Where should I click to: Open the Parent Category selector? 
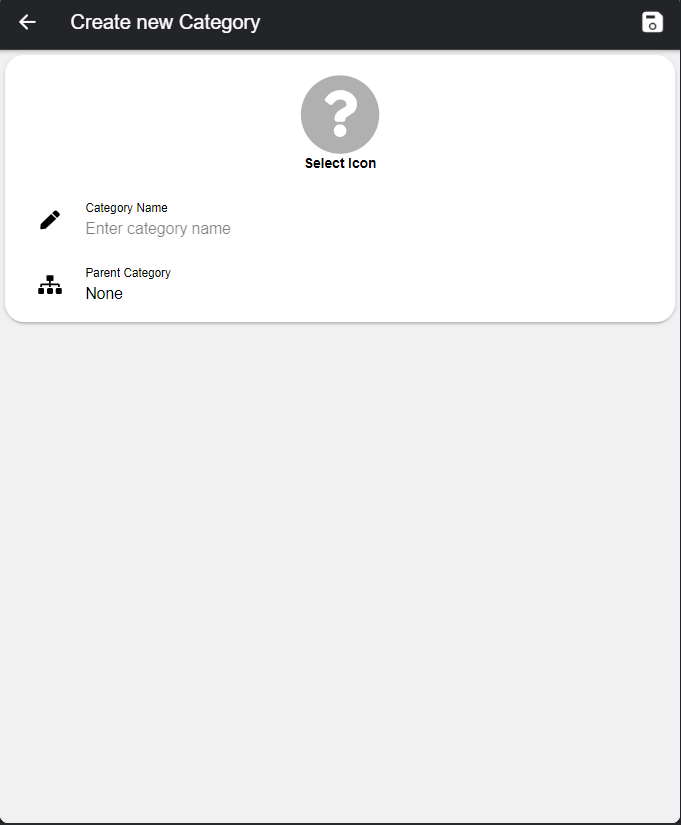pyautogui.click(x=340, y=284)
